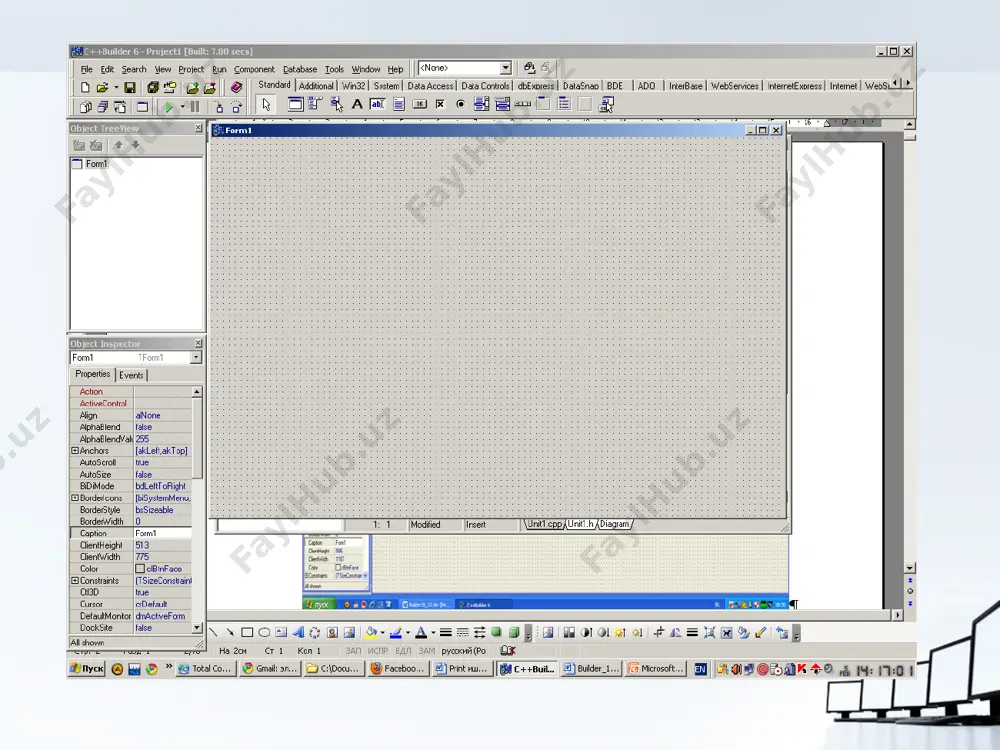Open the dropdown arrow beside Run button
The height and width of the screenshot is (750, 1000).
click(182, 107)
